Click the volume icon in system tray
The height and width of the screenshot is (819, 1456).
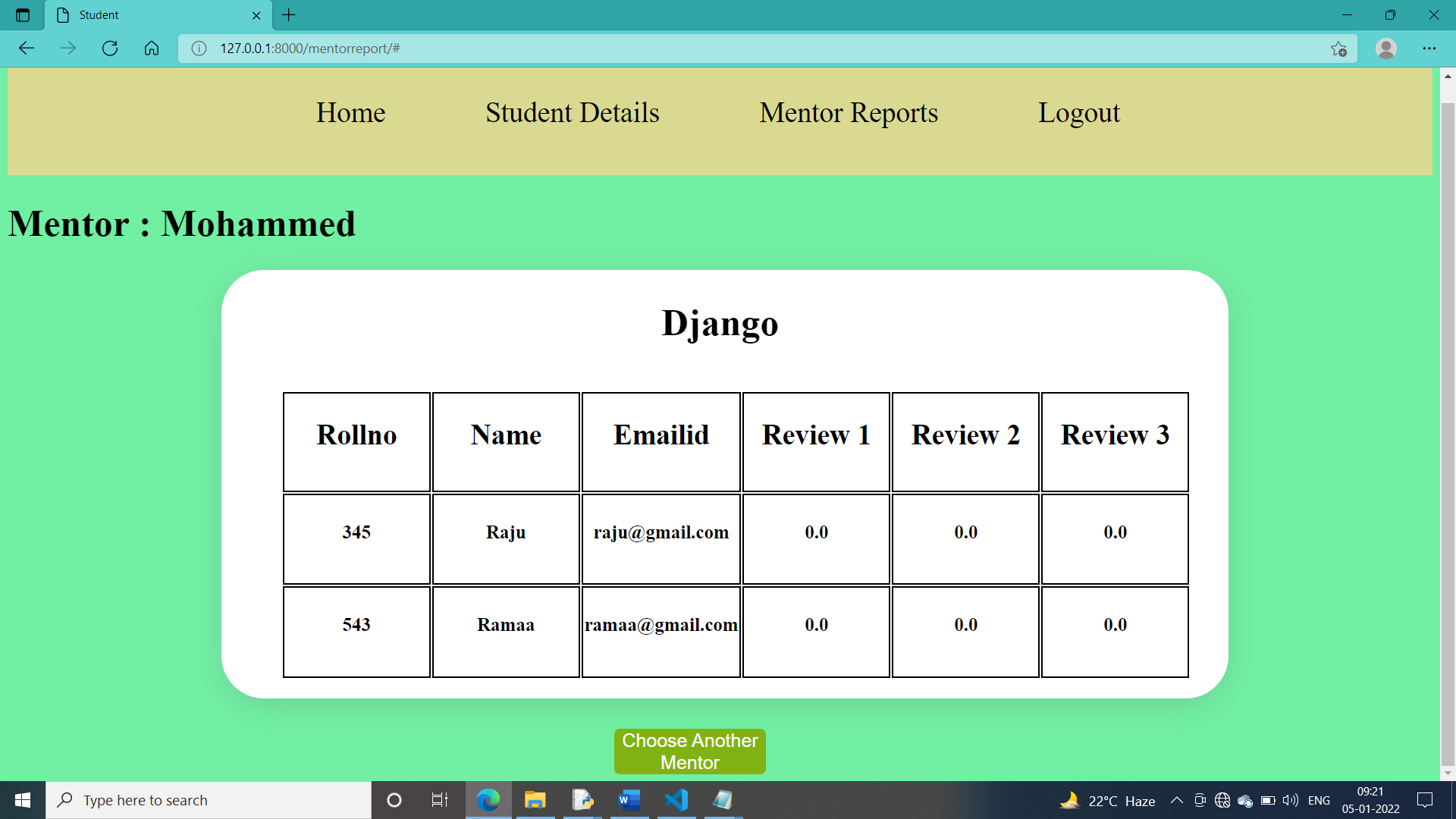coord(1290,799)
